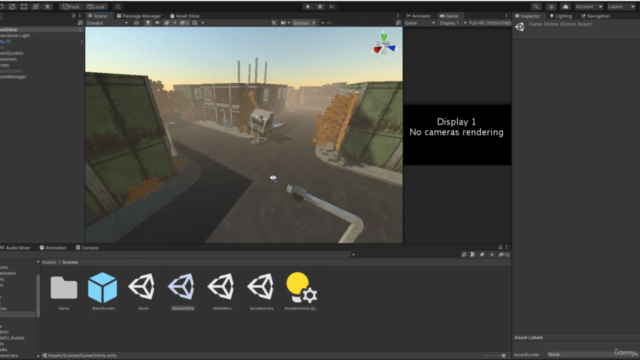Open the Display 1 dropdown
The image size is (640, 360).
coord(453,23)
